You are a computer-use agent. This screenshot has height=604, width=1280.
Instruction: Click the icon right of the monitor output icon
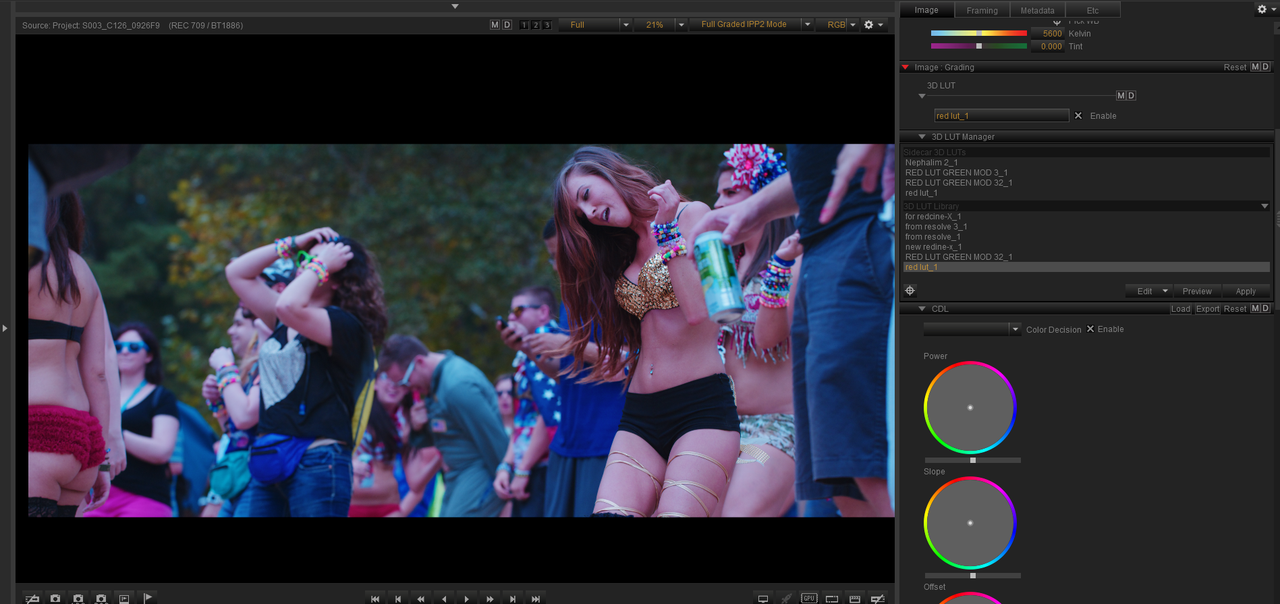[x=786, y=599]
